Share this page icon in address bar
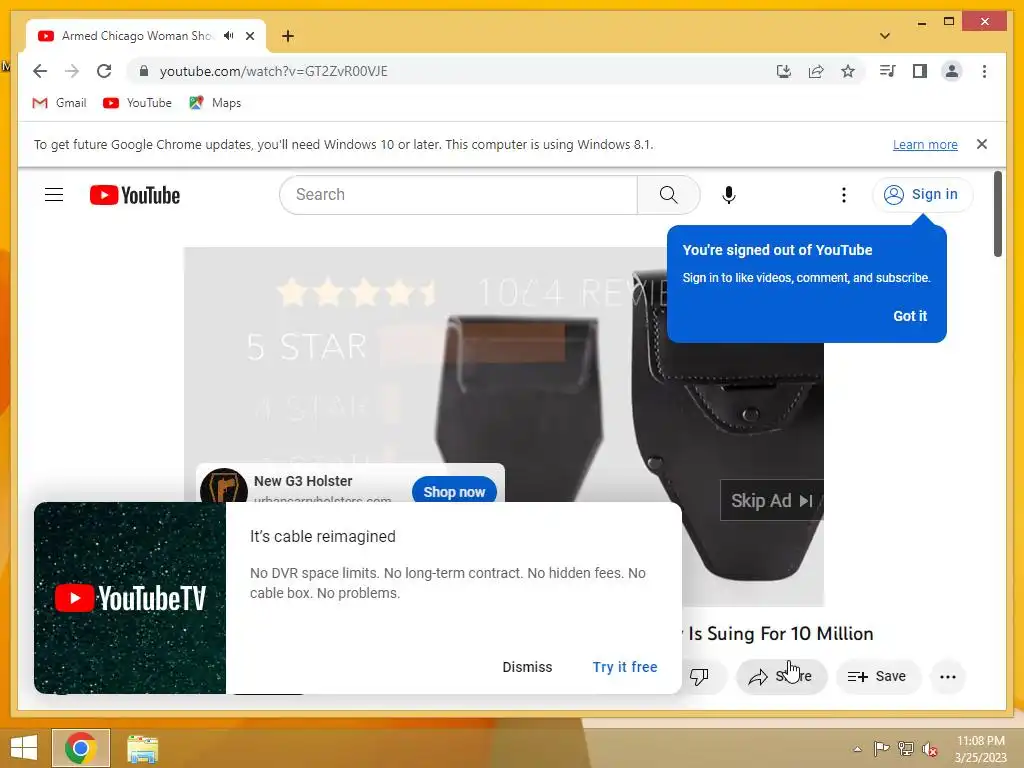Image resolution: width=1024 pixels, height=768 pixels. click(x=816, y=71)
